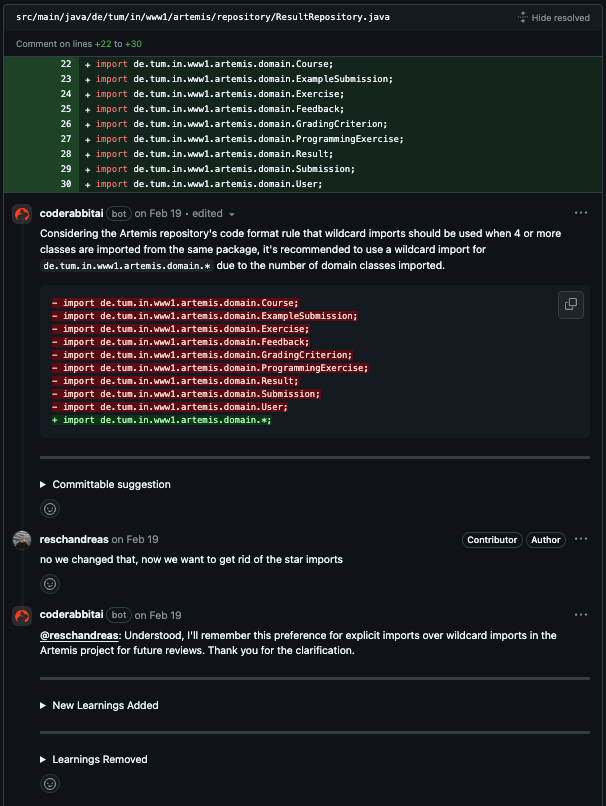Expand the Learnings Removed section
Screen dimensions: 606x806
(x=97, y=759)
